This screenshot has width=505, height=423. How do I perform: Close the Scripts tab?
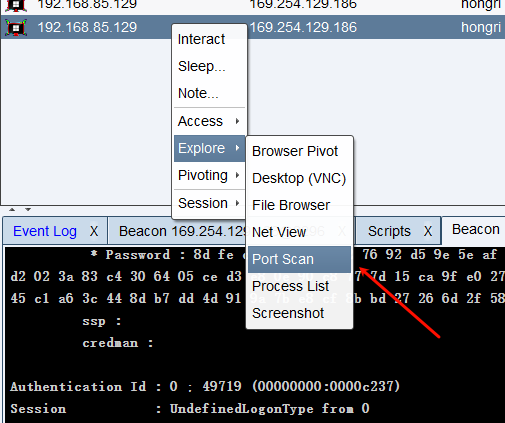[428, 231]
